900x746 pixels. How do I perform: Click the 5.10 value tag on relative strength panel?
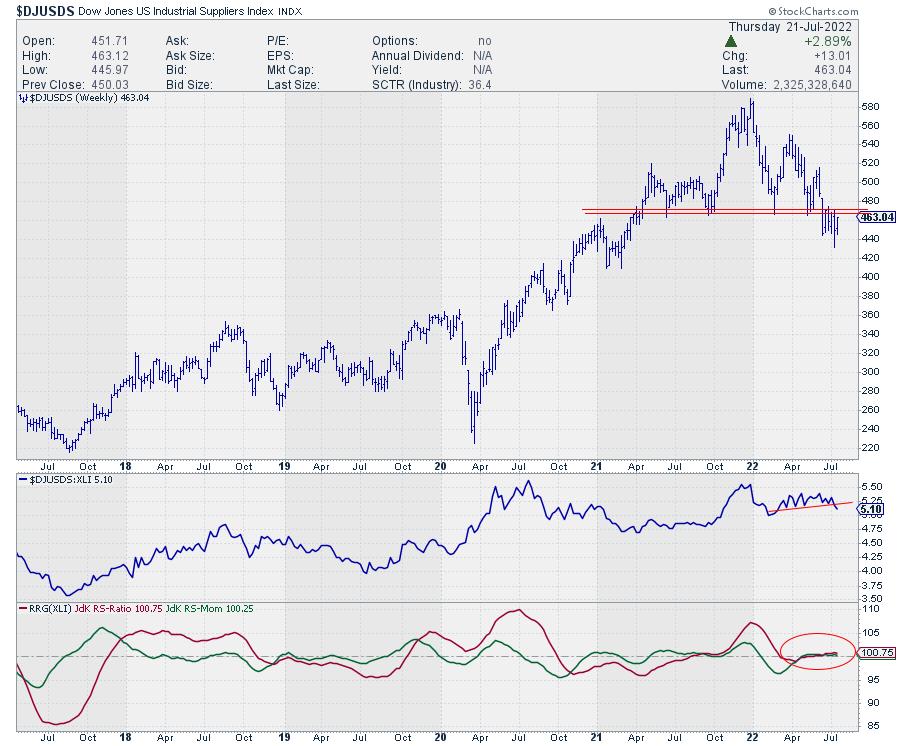coord(870,509)
